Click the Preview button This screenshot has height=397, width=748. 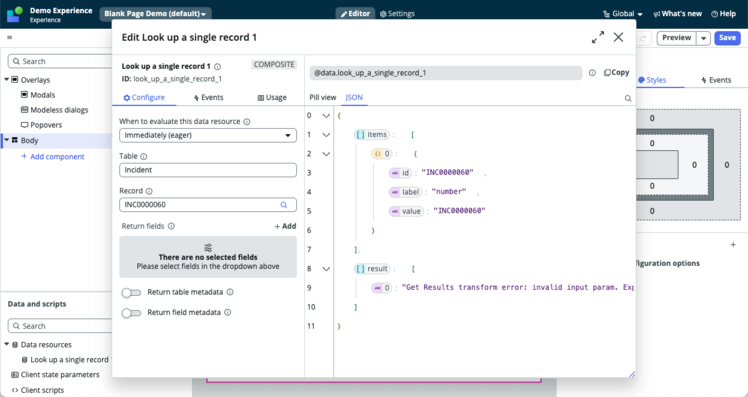tap(676, 38)
